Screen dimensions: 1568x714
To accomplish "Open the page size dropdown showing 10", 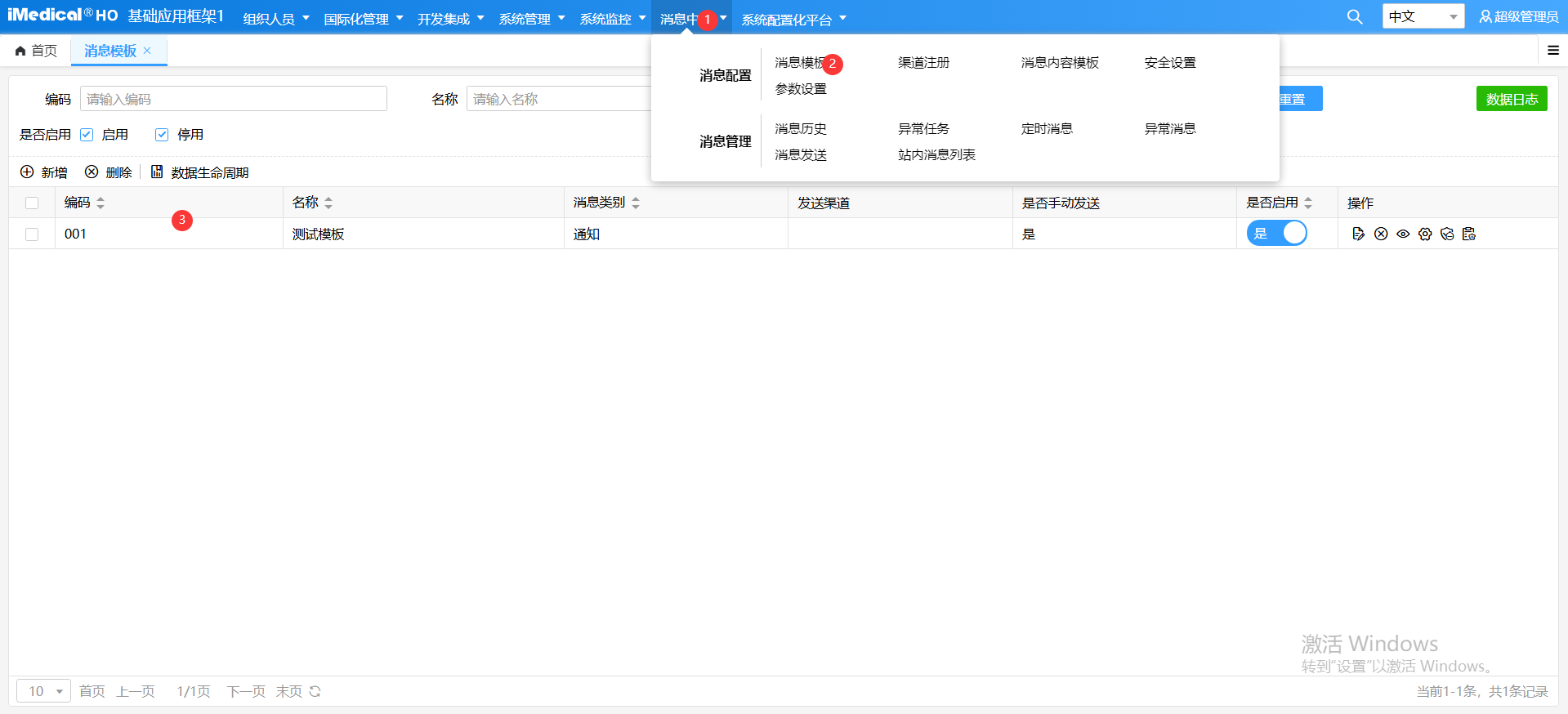I will pyautogui.click(x=44, y=692).
